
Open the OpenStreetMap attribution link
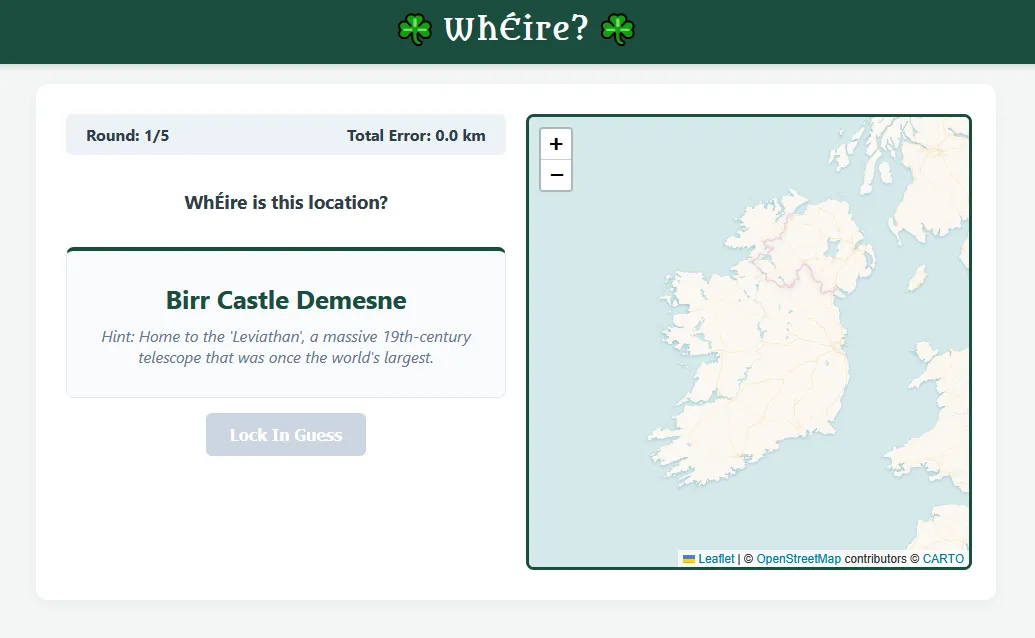point(799,559)
